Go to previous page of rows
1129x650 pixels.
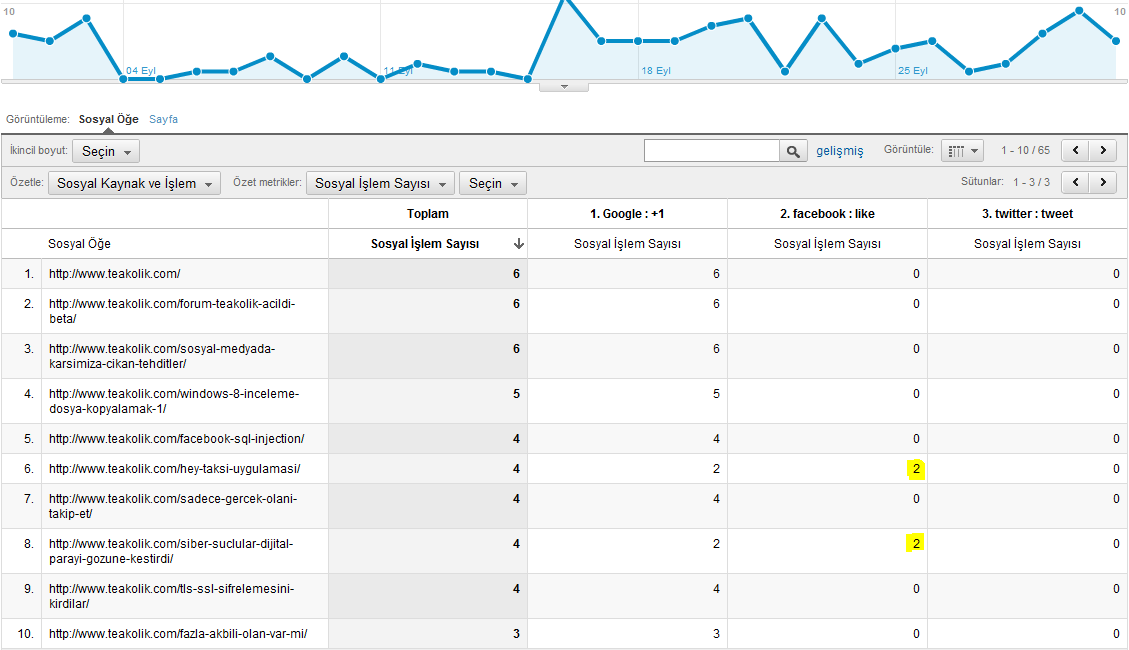[x=1075, y=151]
